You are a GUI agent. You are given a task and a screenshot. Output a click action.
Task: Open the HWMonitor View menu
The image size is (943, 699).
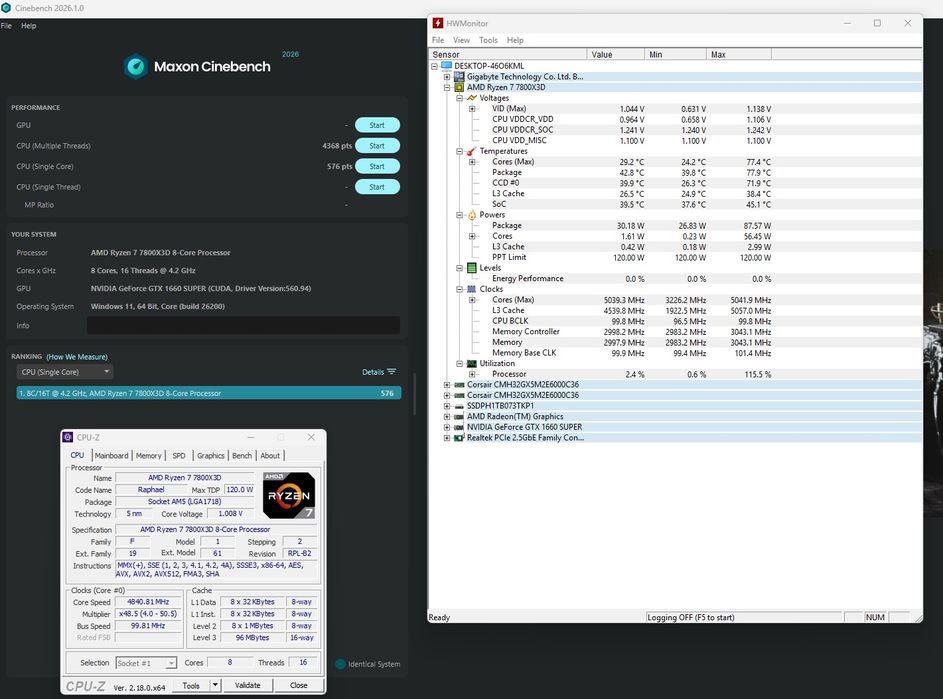pos(461,40)
